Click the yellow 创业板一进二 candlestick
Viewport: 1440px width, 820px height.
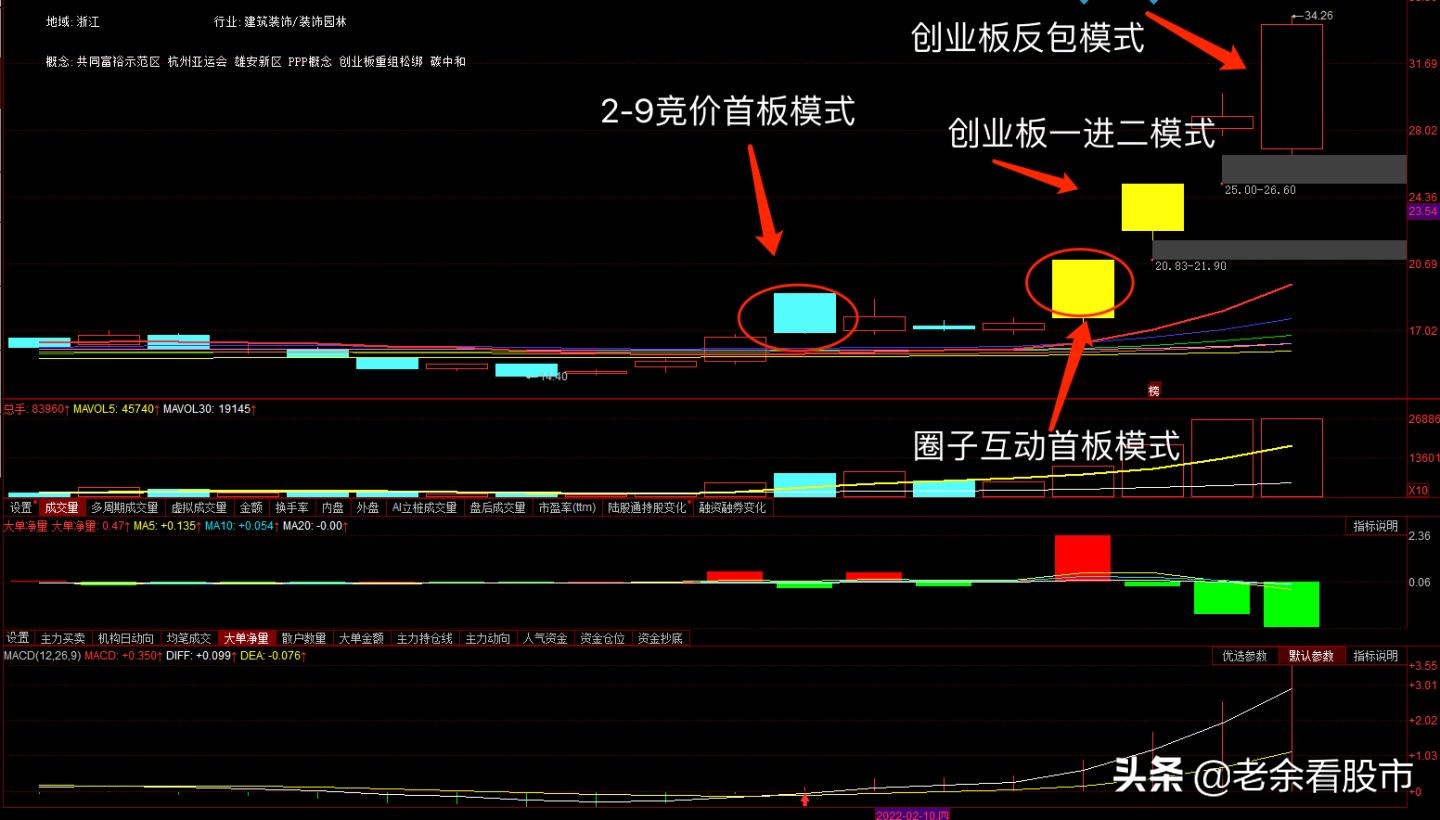coord(1152,207)
